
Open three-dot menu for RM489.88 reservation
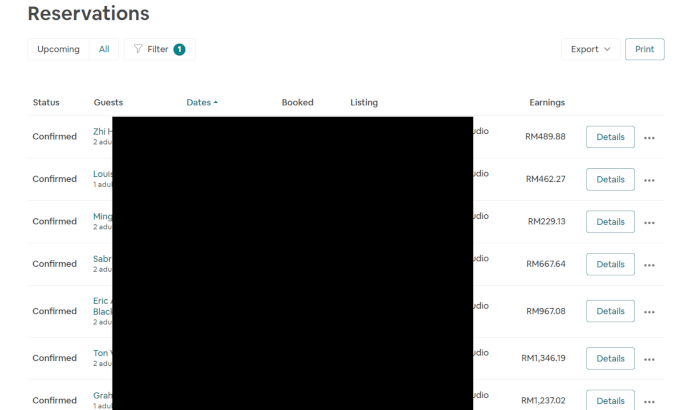coord(649,138)
